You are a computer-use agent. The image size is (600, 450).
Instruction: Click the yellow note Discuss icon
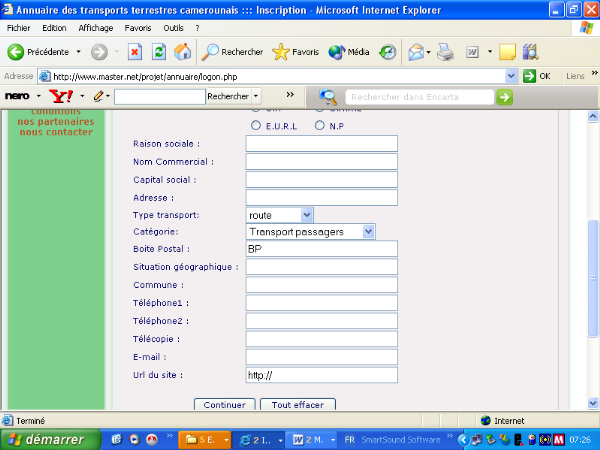click(x=507, y=52)
